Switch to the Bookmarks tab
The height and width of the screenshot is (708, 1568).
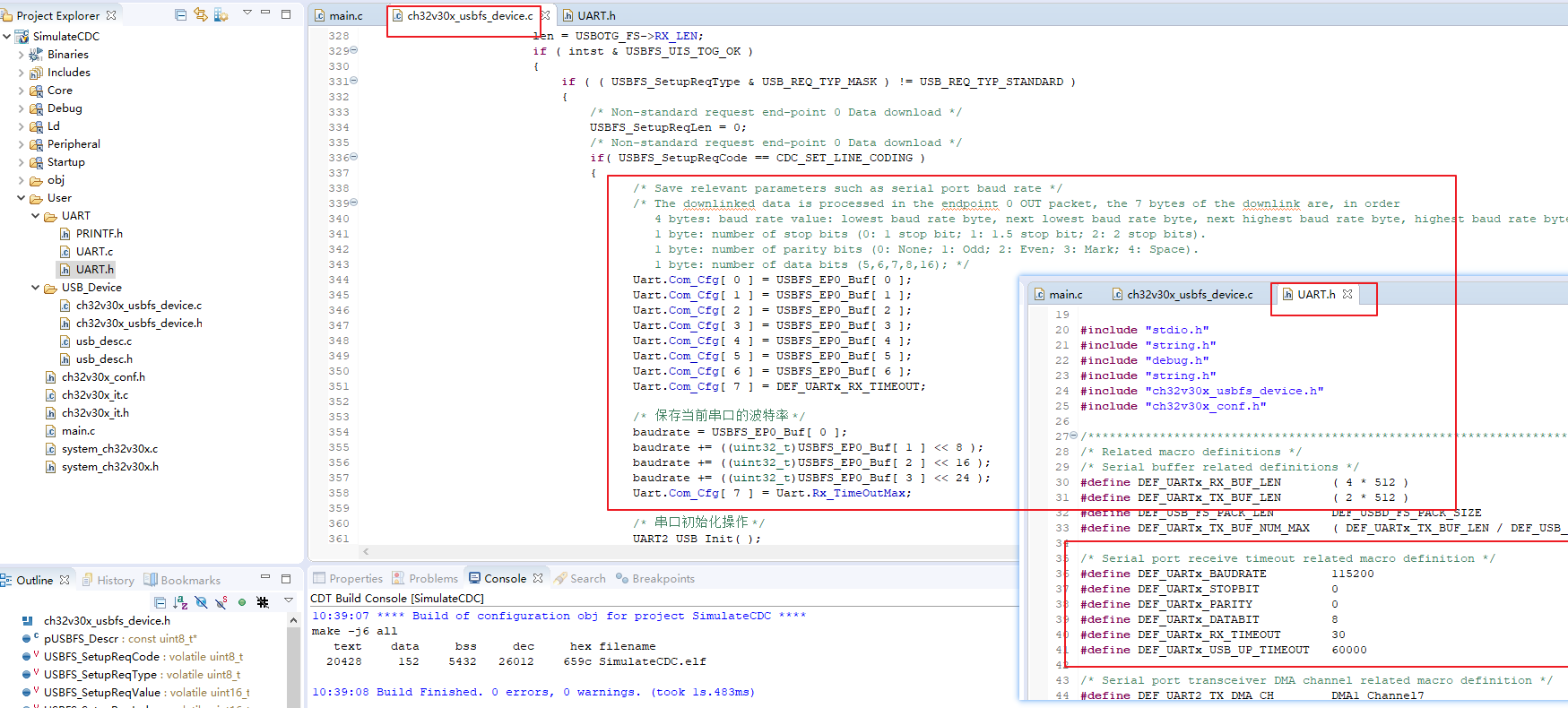click(x=183, y=580)
